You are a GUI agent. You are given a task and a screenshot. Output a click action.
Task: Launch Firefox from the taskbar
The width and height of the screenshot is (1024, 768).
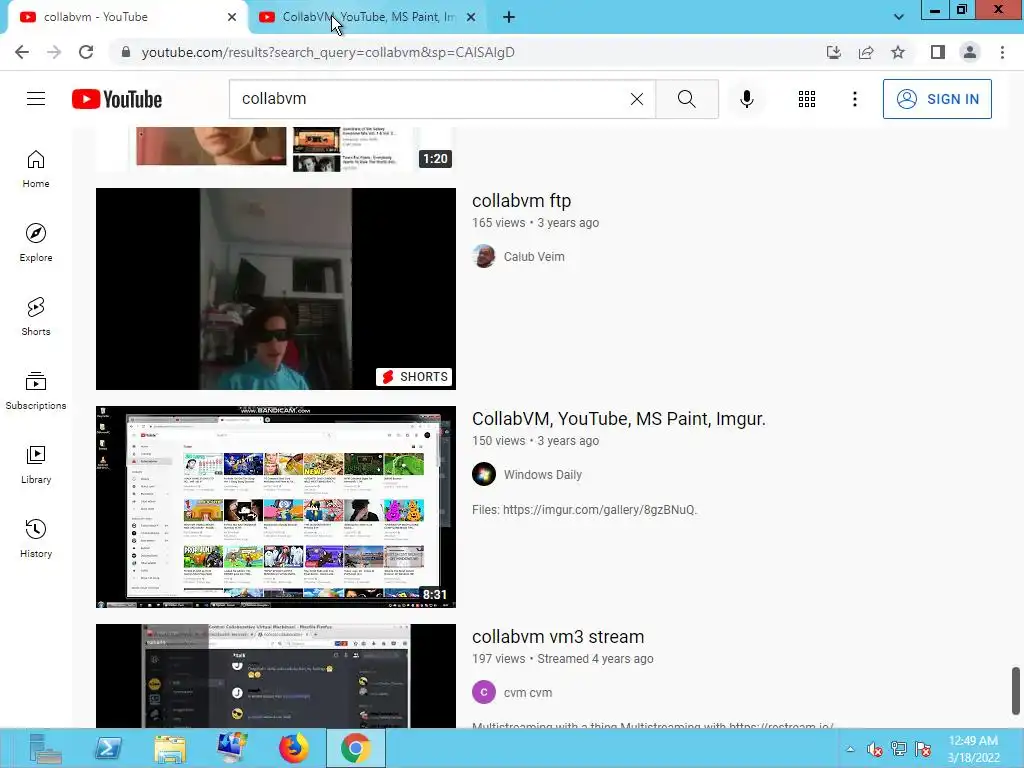point(294,748)
